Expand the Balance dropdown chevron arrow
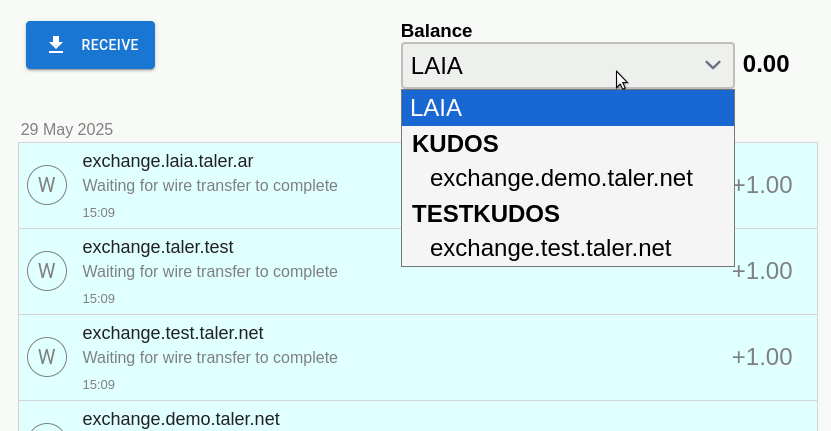This screenshot has width=831, height=431. coord(712,65)
